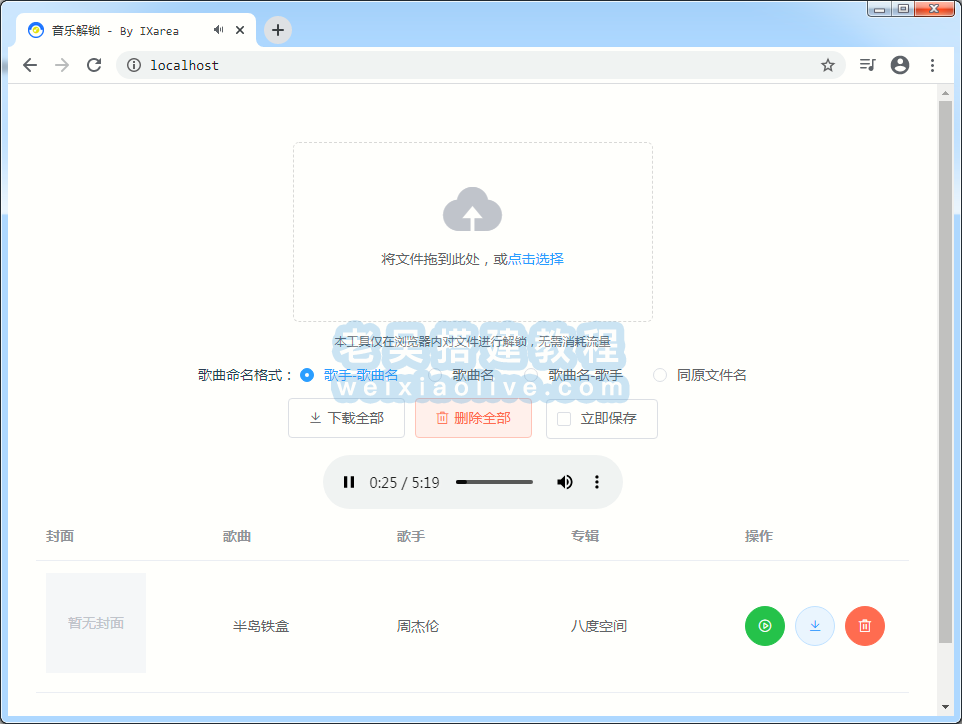Play the song 半岛铁盒

[764, 626]
